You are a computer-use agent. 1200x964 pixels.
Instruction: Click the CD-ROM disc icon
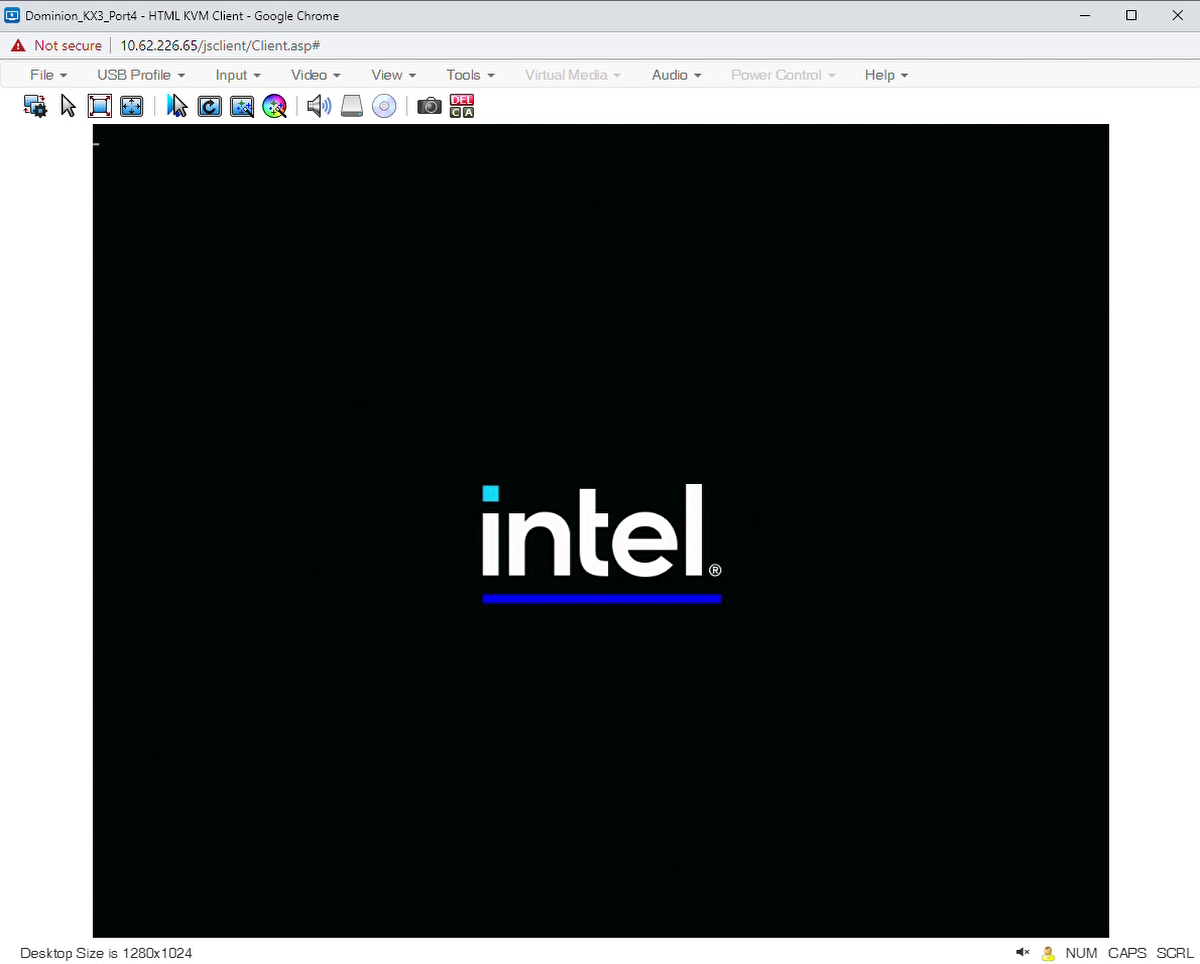[x=384, y=106]
